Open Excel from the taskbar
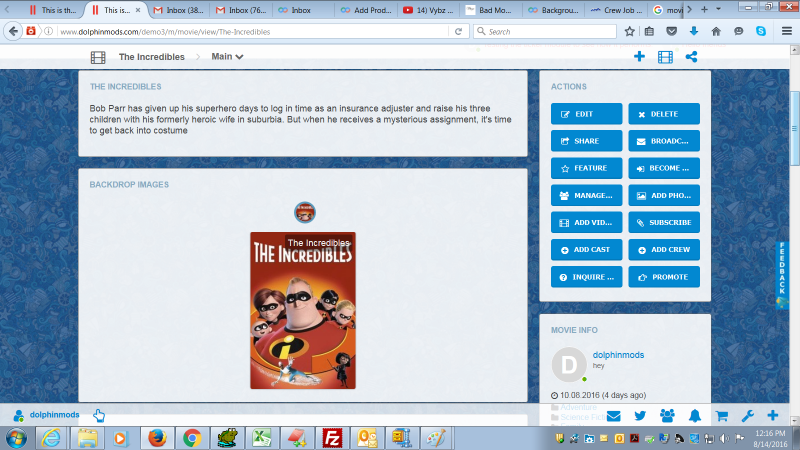The image size is (800, 450). tap(262, 438)
